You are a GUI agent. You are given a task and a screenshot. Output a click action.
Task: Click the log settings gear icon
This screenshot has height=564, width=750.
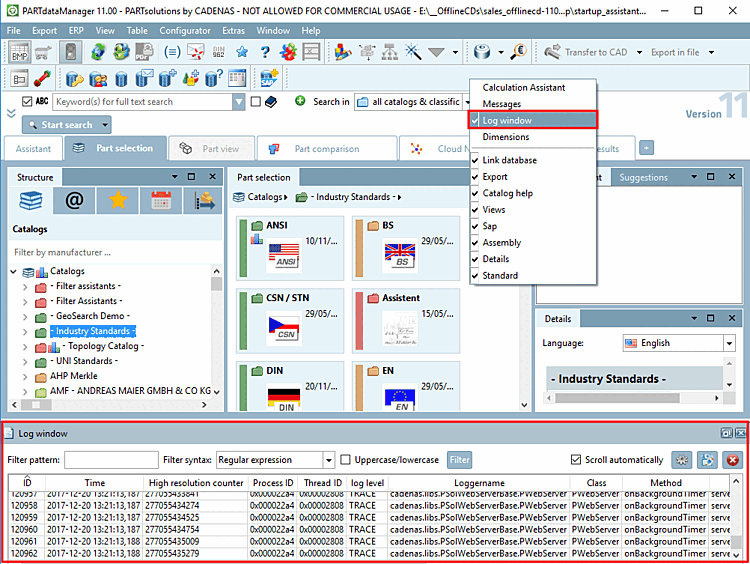(681, 460)
